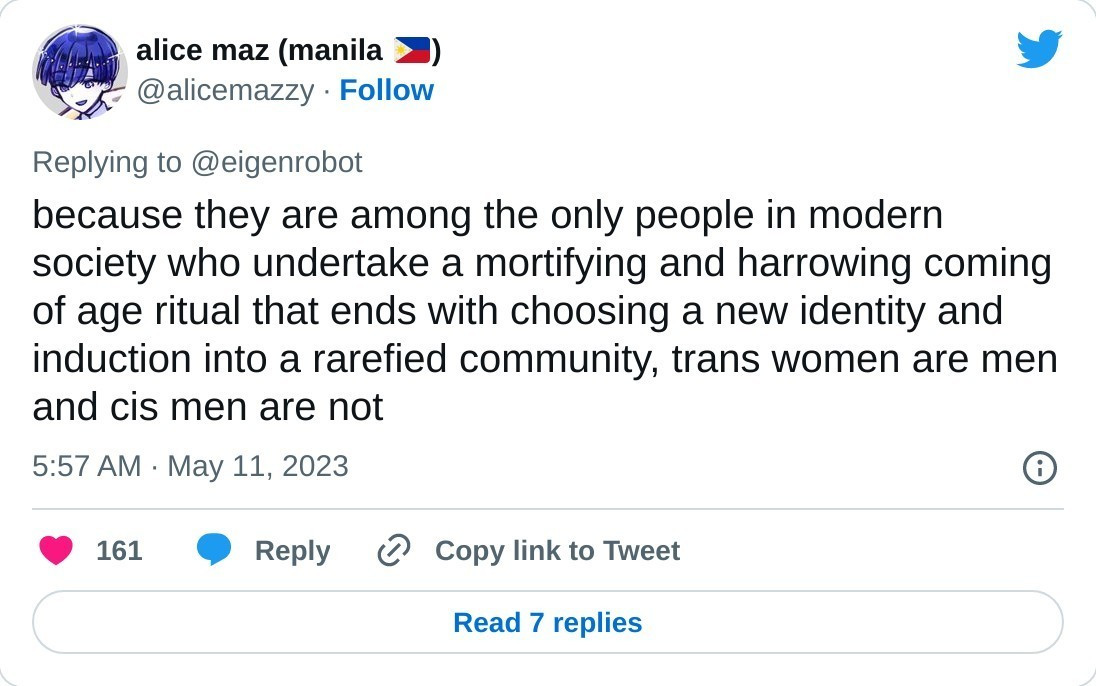The image size is (1096, 686).
Task: Select Copy link to Tweet
Action: click(557, 551)
